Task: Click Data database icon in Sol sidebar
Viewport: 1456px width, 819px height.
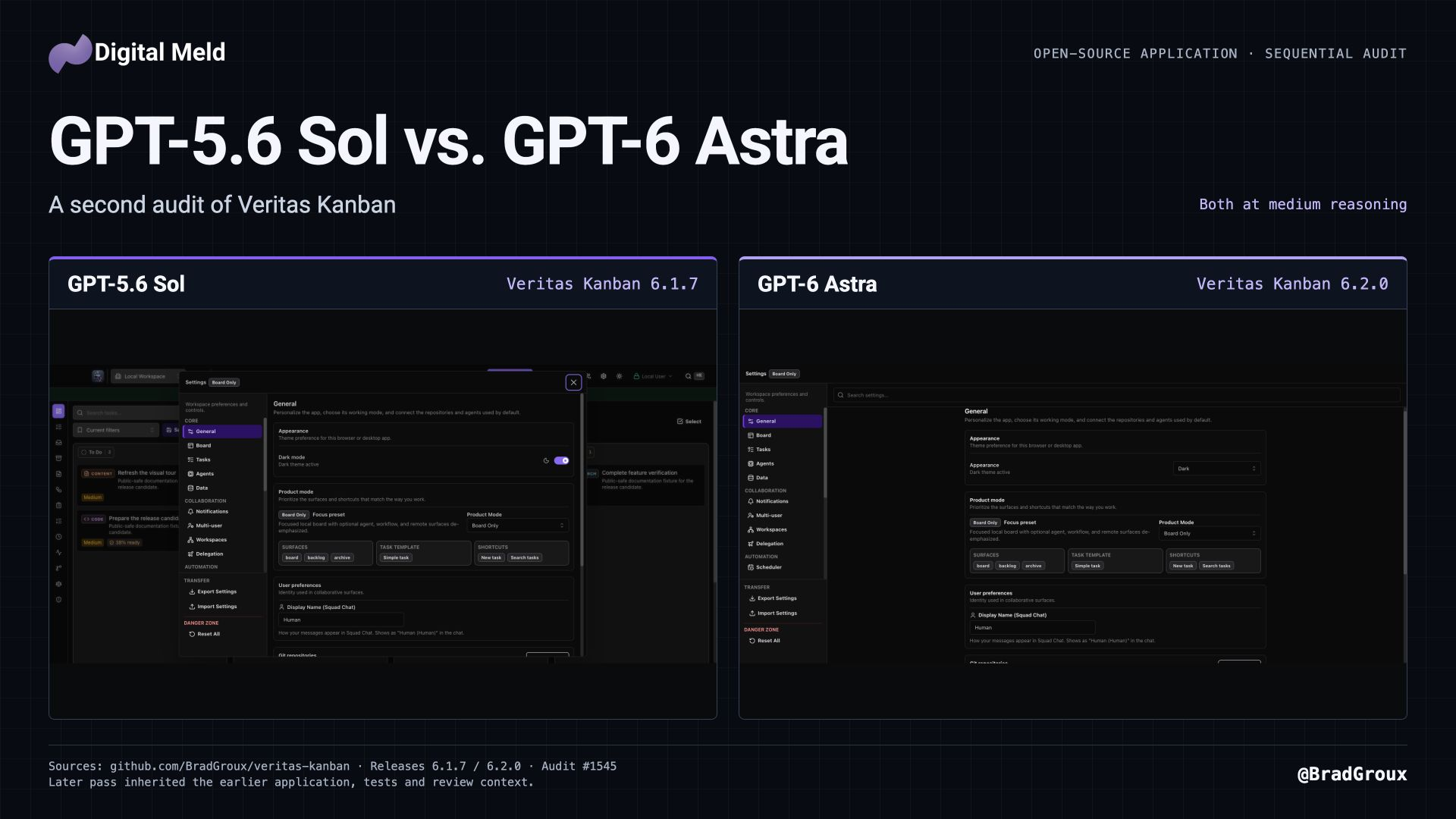Action: click(190, 488)
